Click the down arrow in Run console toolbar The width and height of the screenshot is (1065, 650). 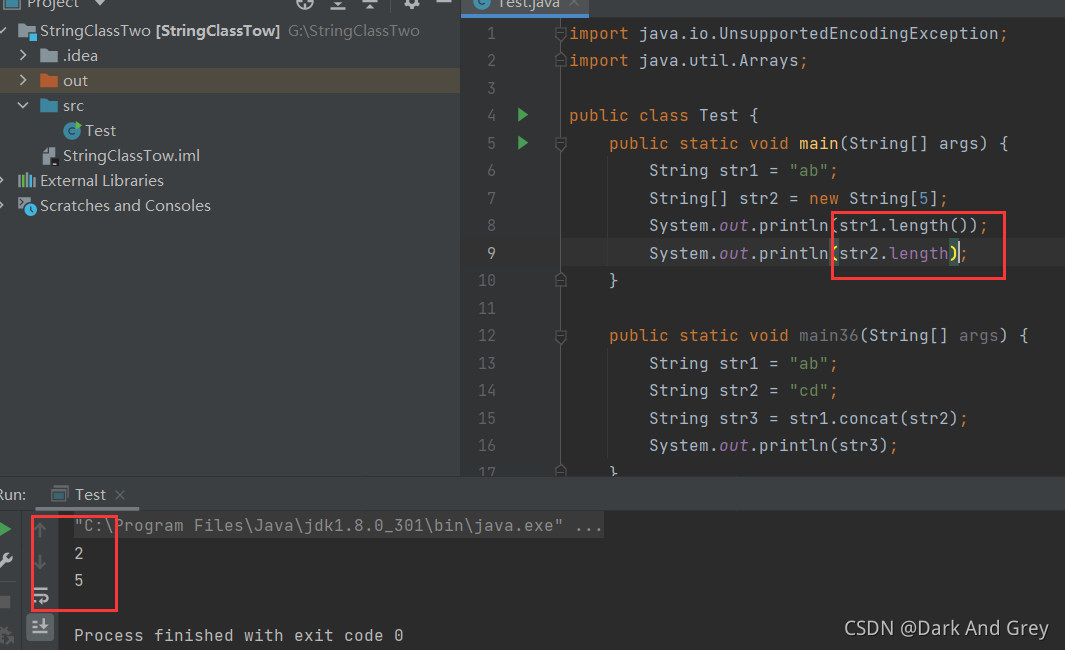coord(40,562)
